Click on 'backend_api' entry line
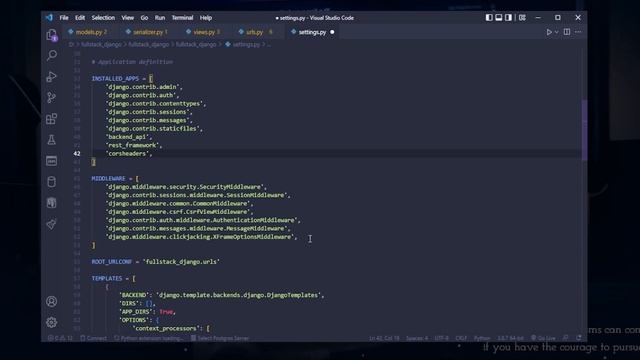 (129, 137)
